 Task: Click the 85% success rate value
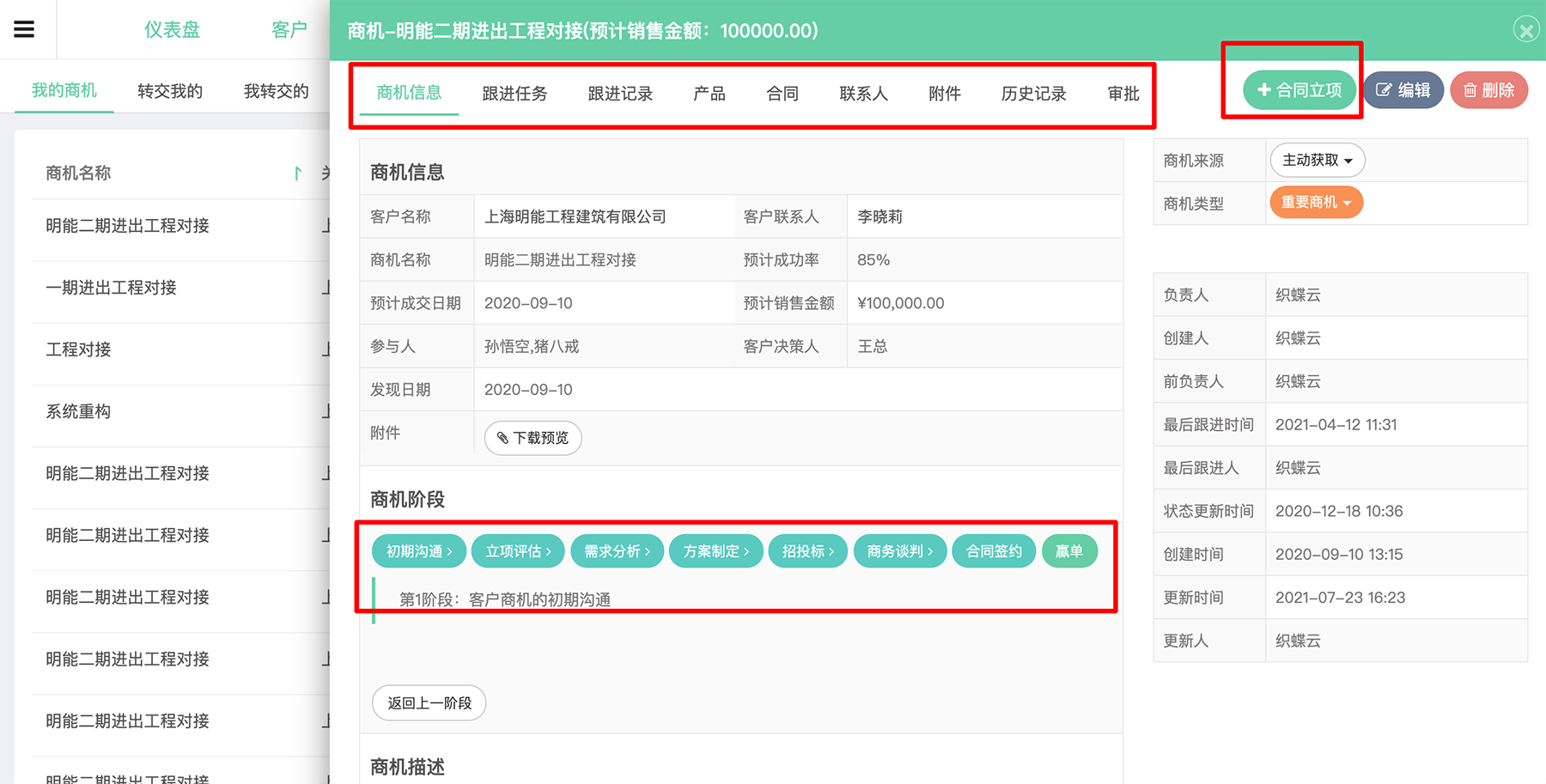click(873, 260)
